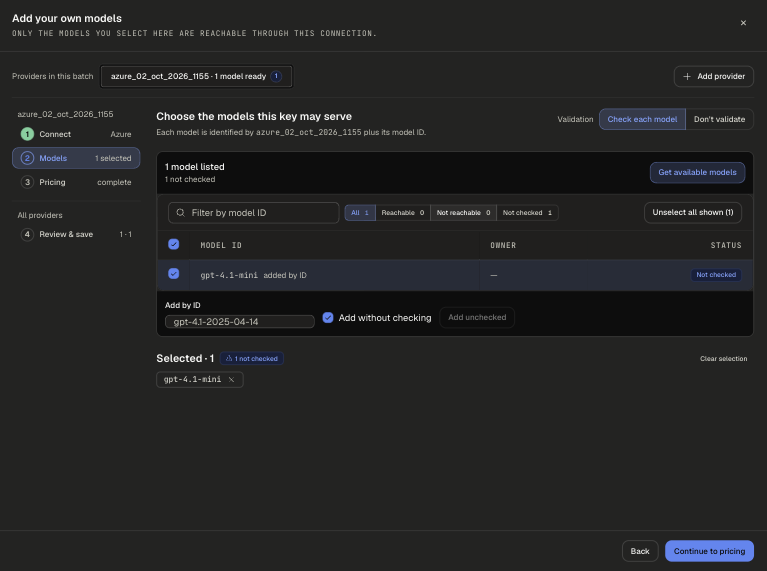Image resolution: width=767 pixels, height=571 pixels.
Task: Click OWNER column header
Action: pos(503,245)
